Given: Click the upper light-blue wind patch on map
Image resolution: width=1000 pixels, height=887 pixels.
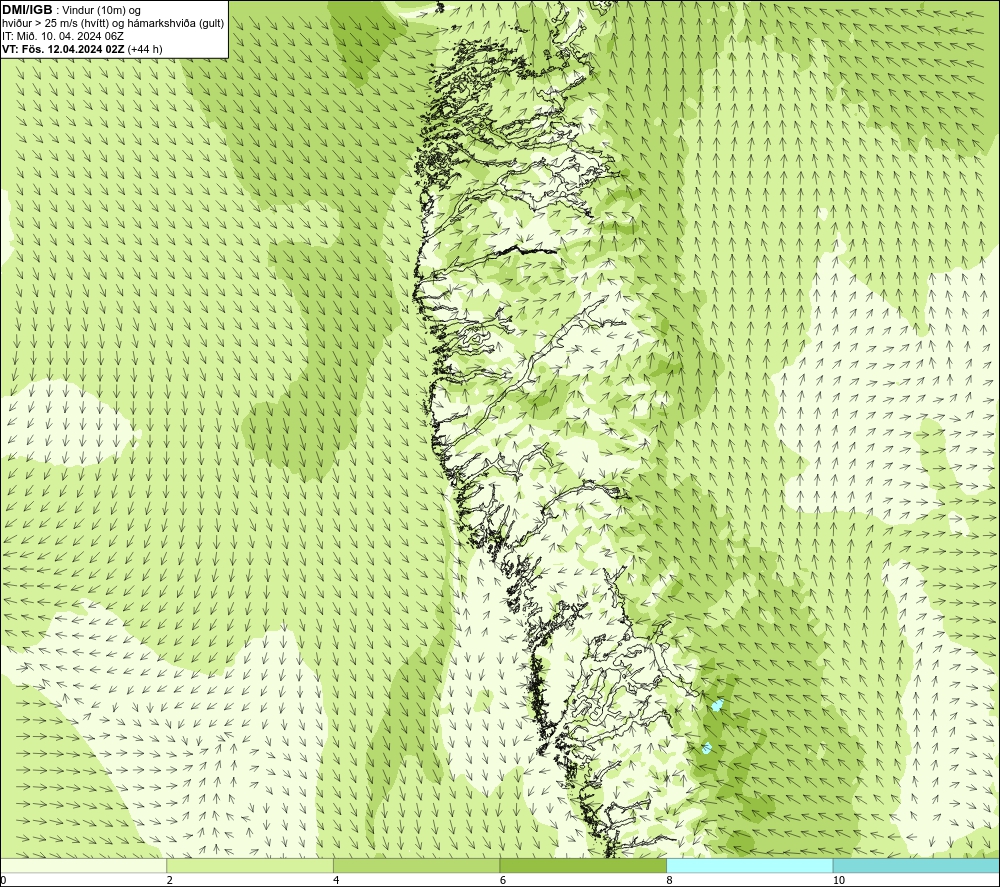Looking at the screenshot, I should [x=717, y=705].
